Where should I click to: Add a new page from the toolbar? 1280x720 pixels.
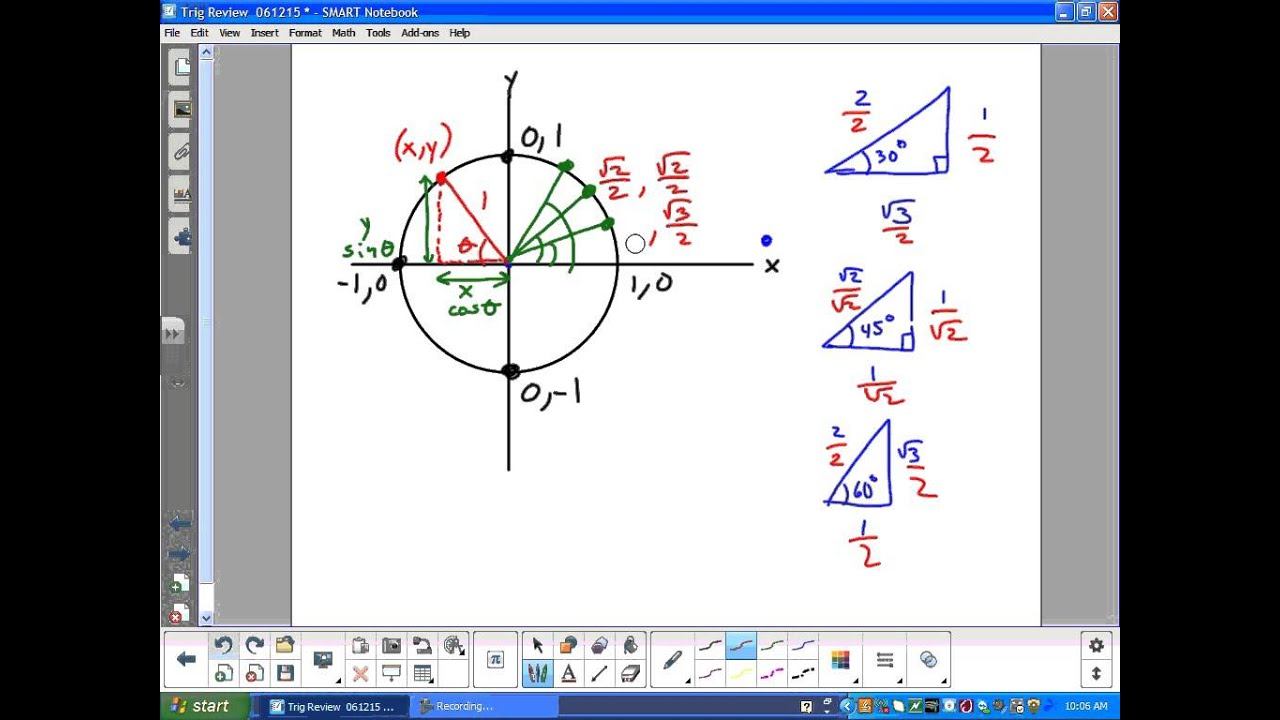point(224,673)
